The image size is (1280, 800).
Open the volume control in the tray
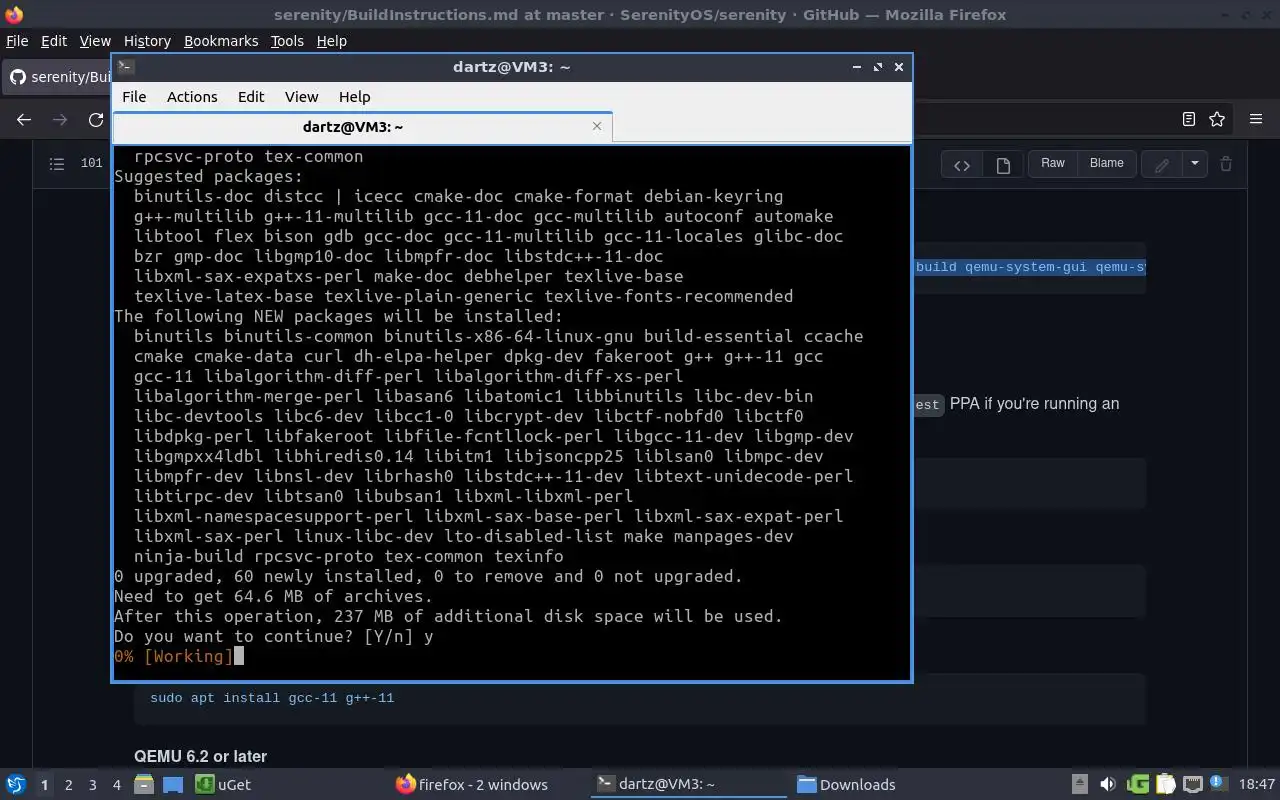tap(1107, 784)
